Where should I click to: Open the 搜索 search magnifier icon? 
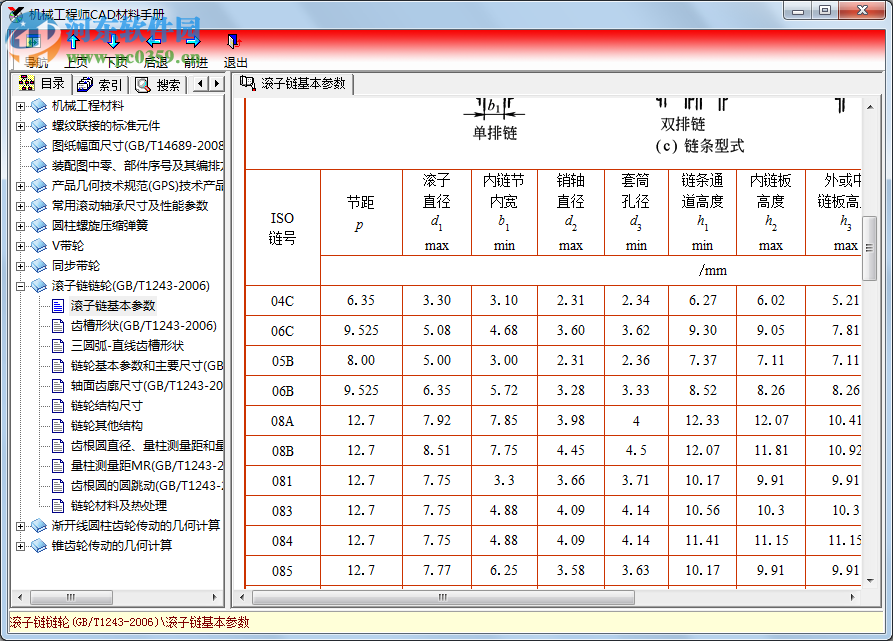[159, 83]
